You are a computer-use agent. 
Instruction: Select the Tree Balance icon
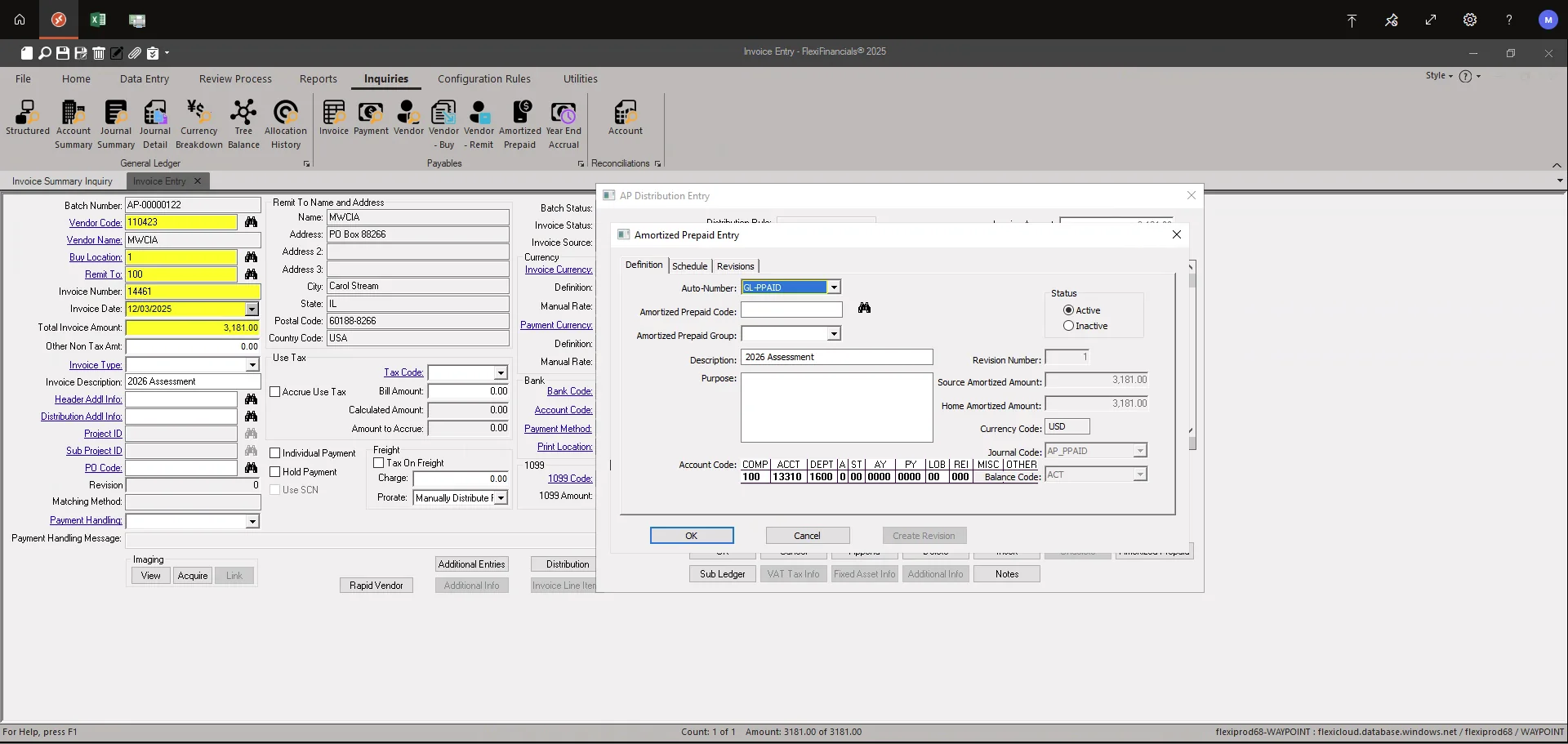coord(243,121)
